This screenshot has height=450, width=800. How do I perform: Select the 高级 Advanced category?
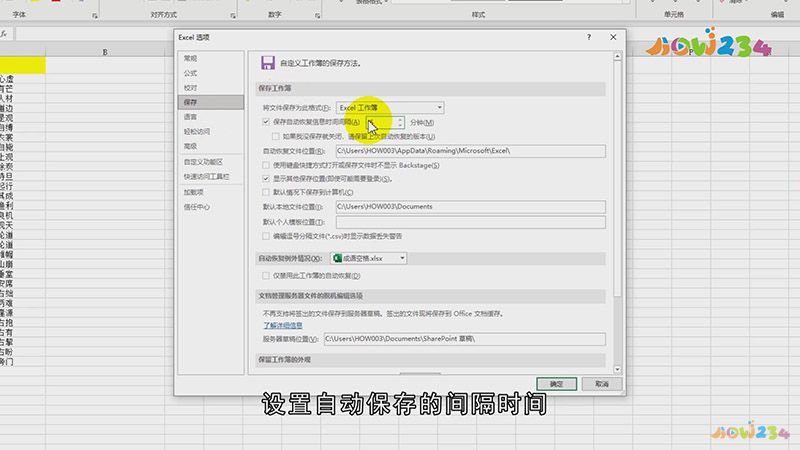[211, 146]
